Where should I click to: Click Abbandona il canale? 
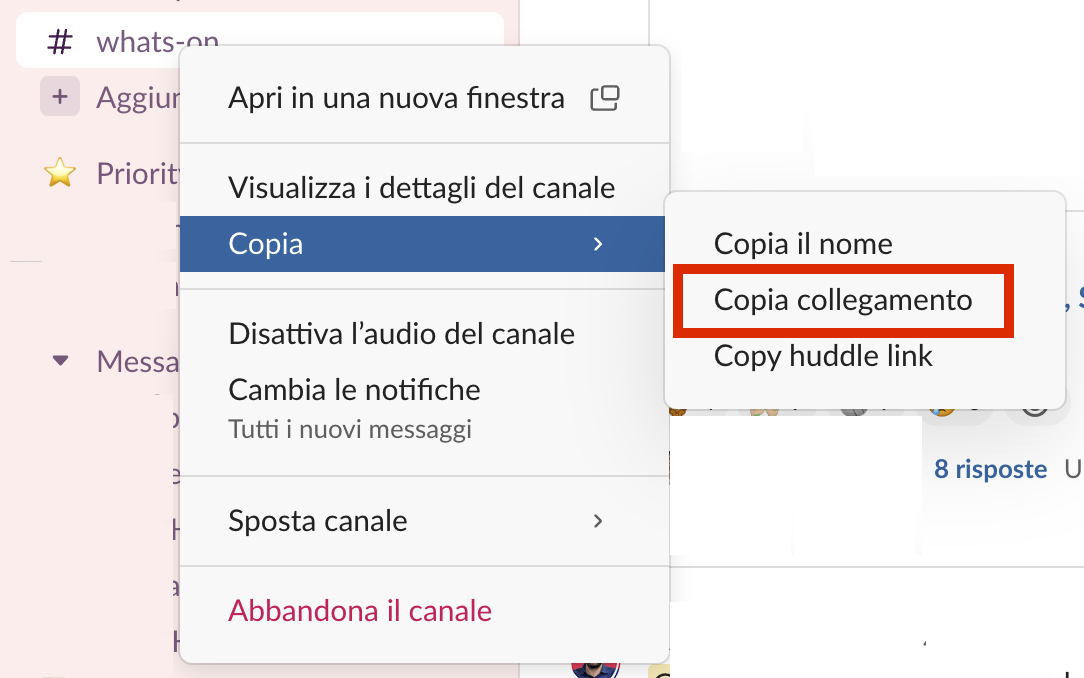tap(360, 610)
